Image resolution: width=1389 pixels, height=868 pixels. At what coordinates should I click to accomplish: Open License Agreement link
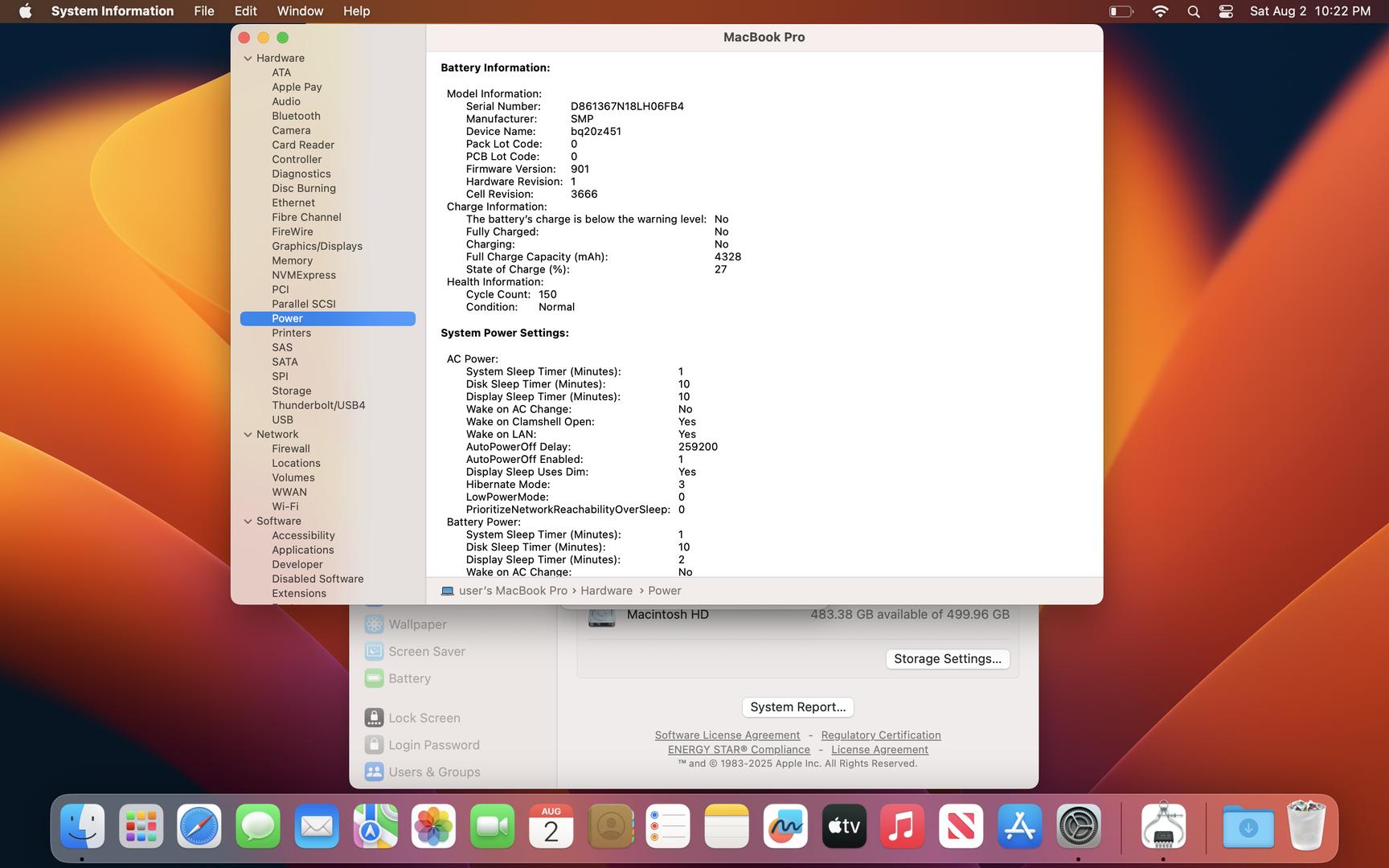(879, 750)
